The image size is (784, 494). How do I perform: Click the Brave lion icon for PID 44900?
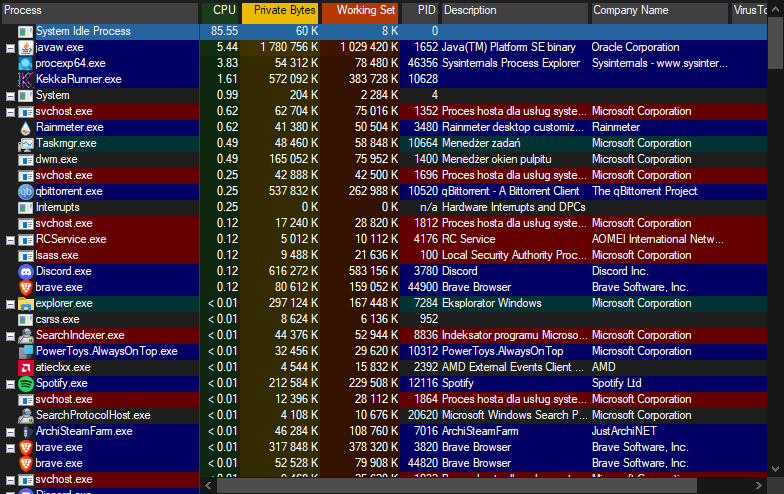coord(26,288)
